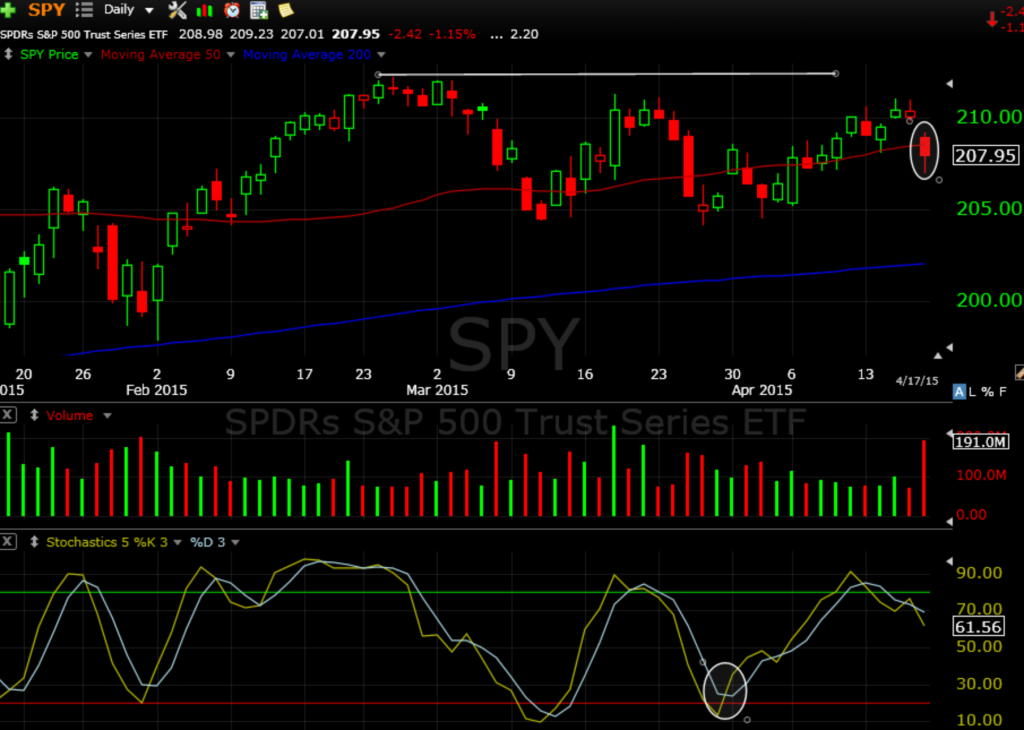Click the SPDRs S&P 500 Trust Series ETF name

pyautogui.click(x=84, y=34)
